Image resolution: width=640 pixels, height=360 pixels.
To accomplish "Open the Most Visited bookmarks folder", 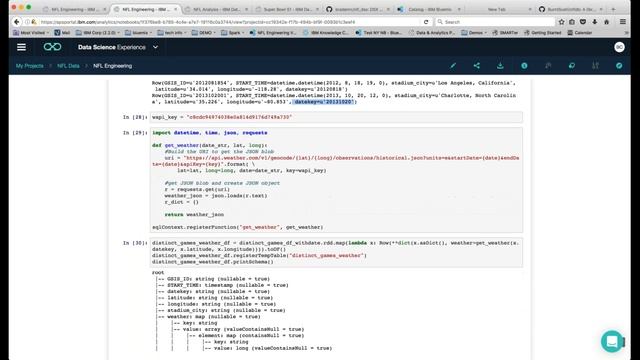I will (x=31, y=33).
